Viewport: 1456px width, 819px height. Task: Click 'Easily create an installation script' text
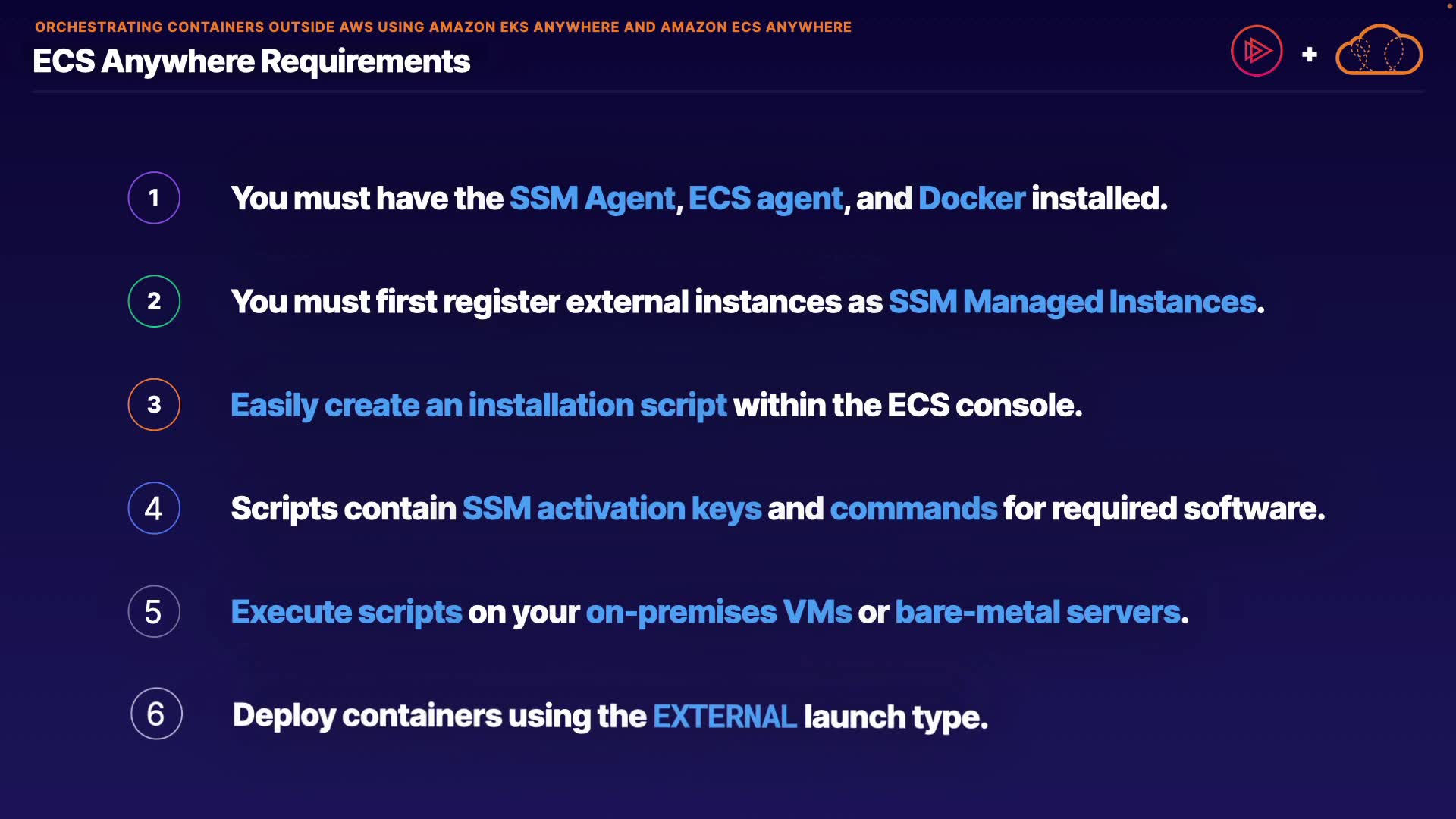click(478, 406)
